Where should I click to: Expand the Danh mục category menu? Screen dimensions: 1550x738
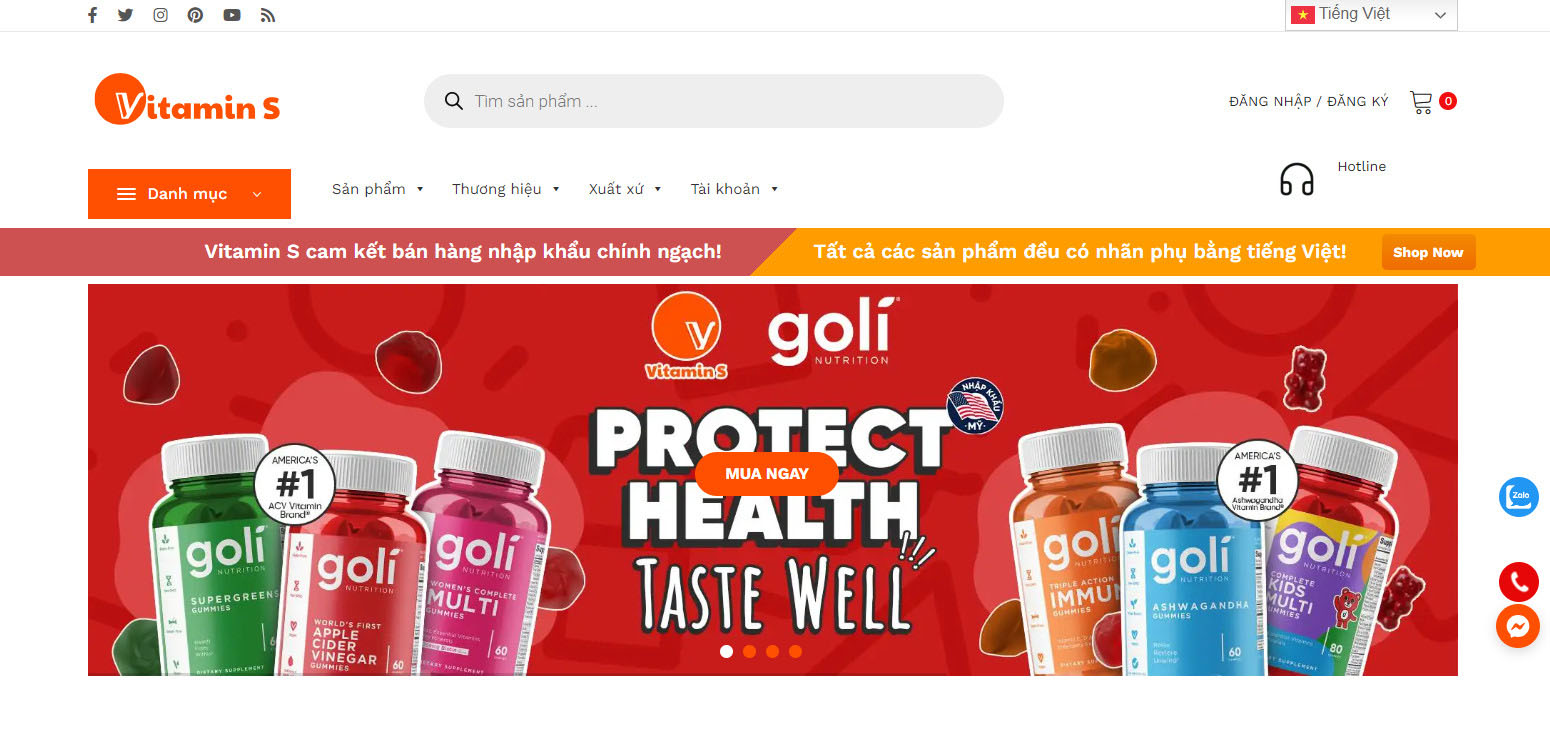(x=189, y=194)
